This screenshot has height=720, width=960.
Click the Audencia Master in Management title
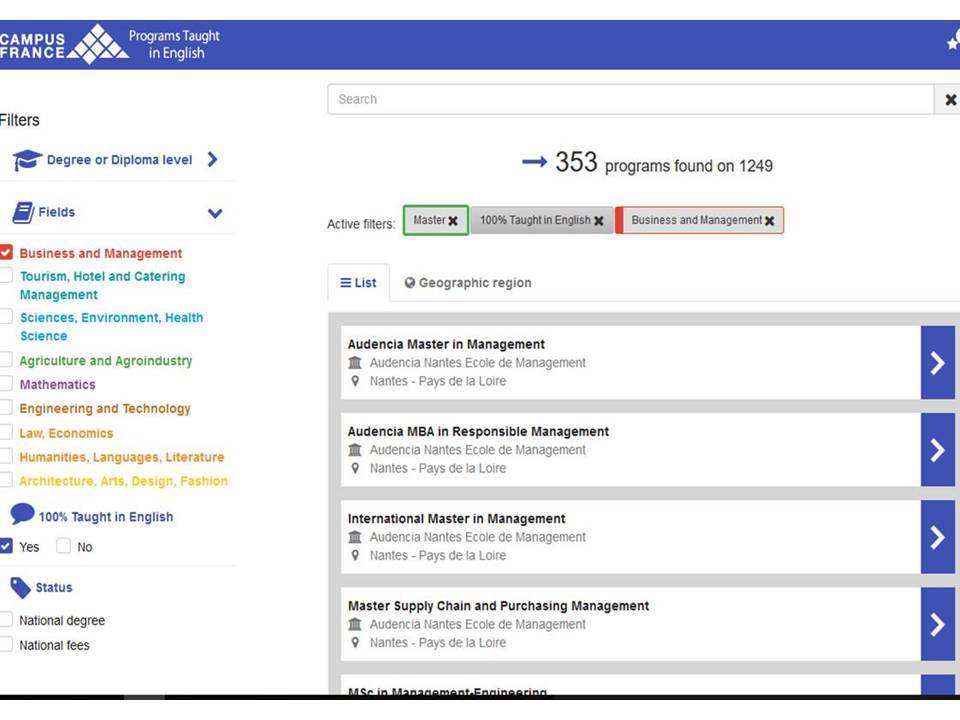446,344
